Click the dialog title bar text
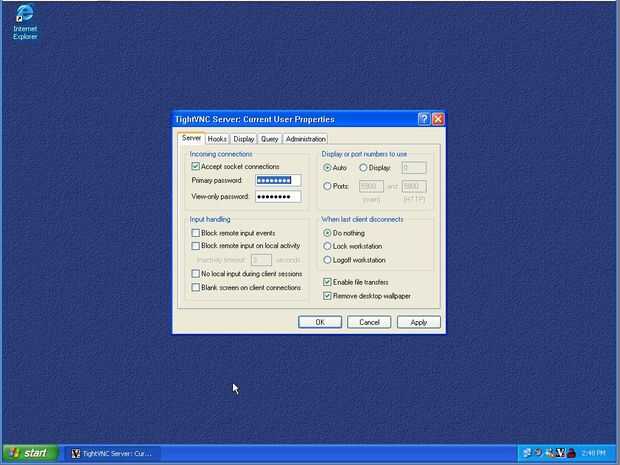 tap(255, 119)
